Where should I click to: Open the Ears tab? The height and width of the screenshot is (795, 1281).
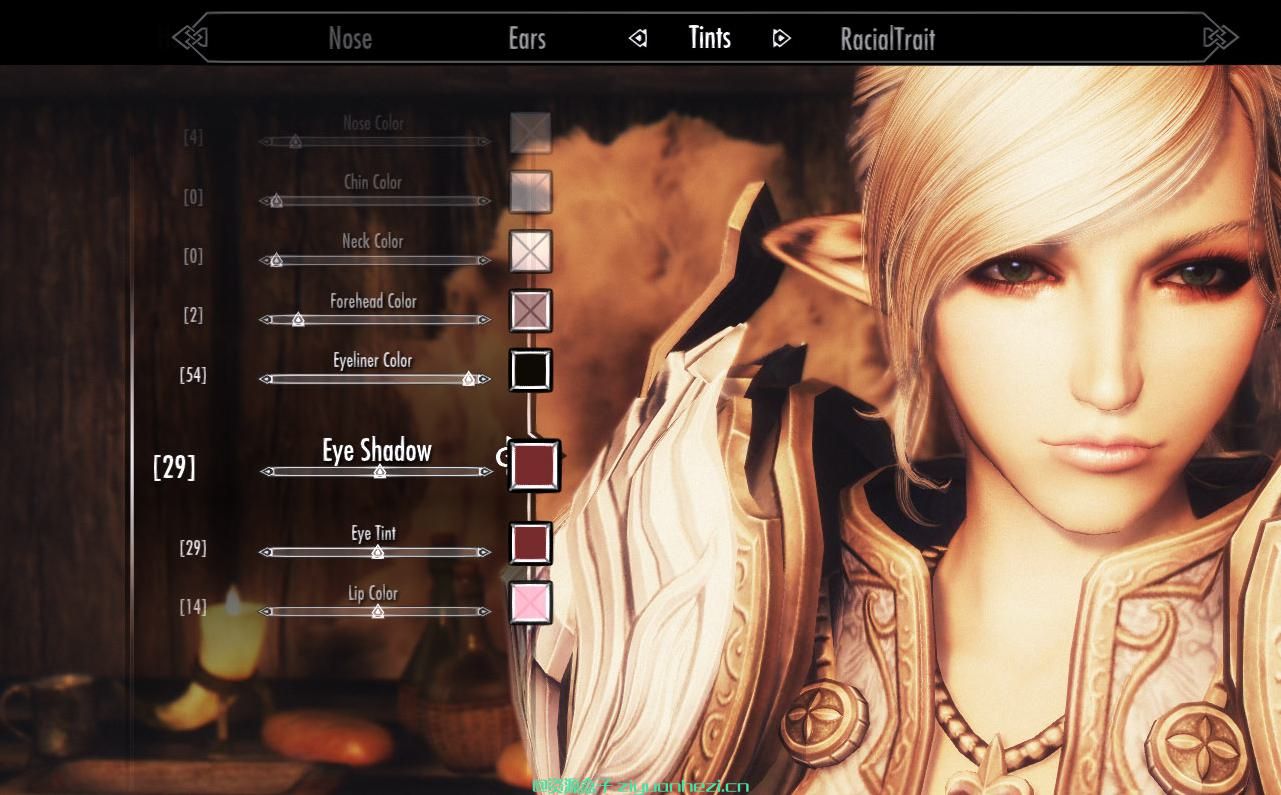(x=527, y=39)
